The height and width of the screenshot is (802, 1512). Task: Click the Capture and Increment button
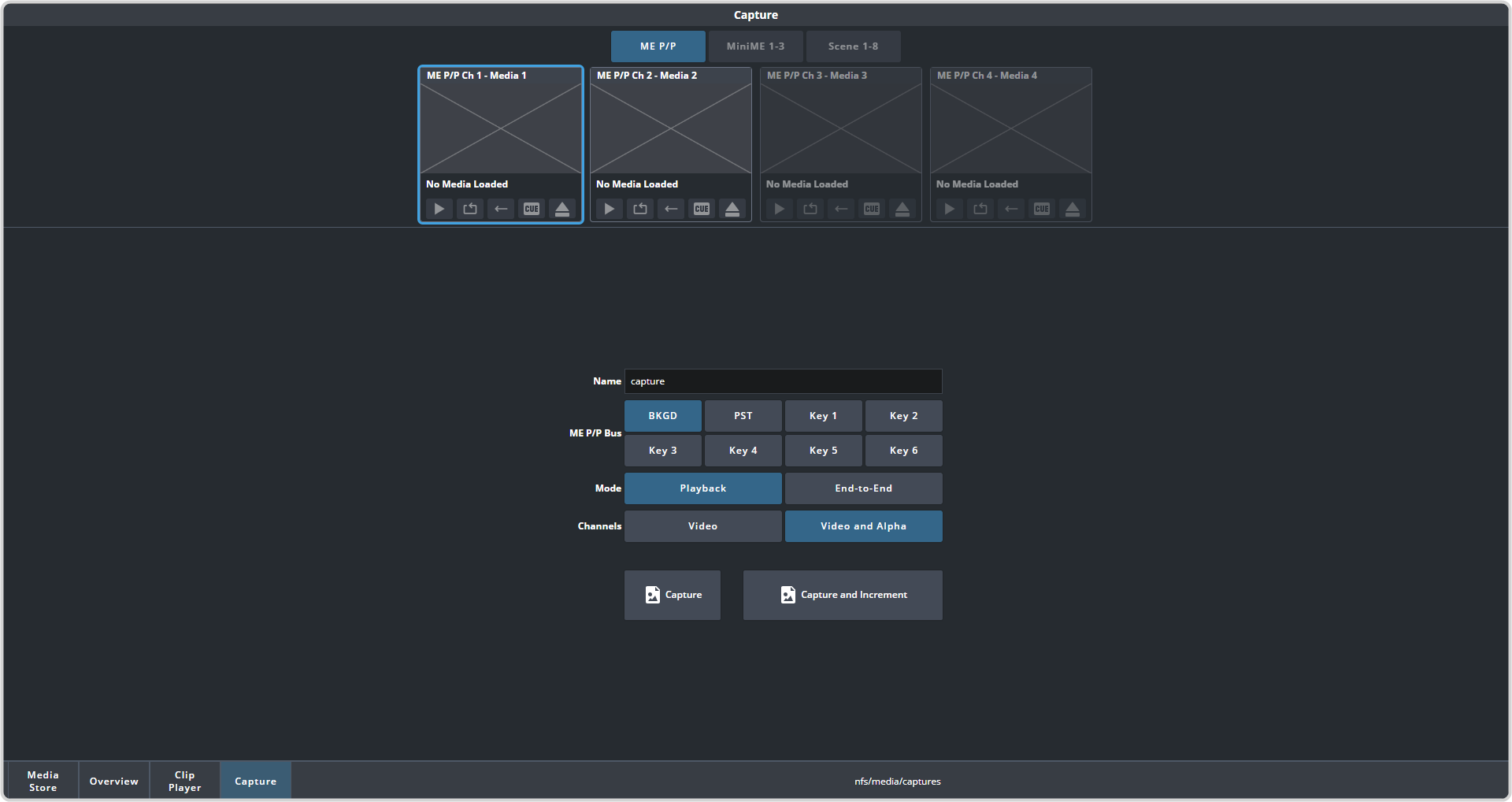pyautogui.click(x=843, y=595)
